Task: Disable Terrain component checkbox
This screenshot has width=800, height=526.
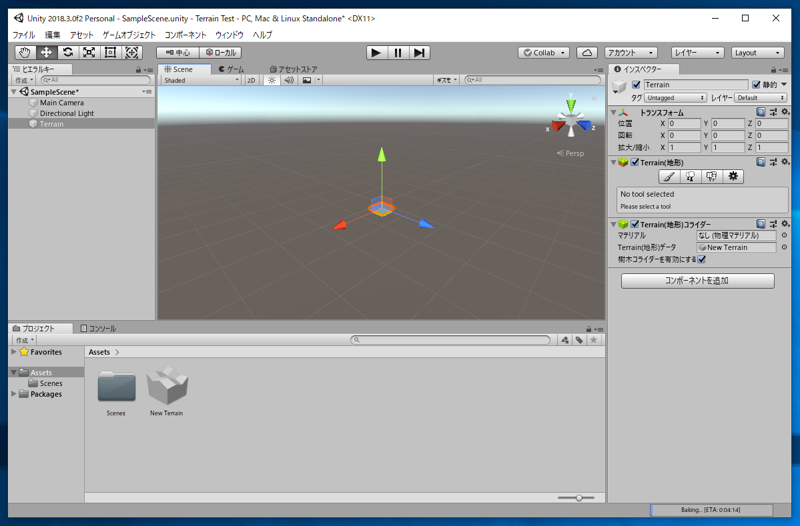Action: (635, 162)
